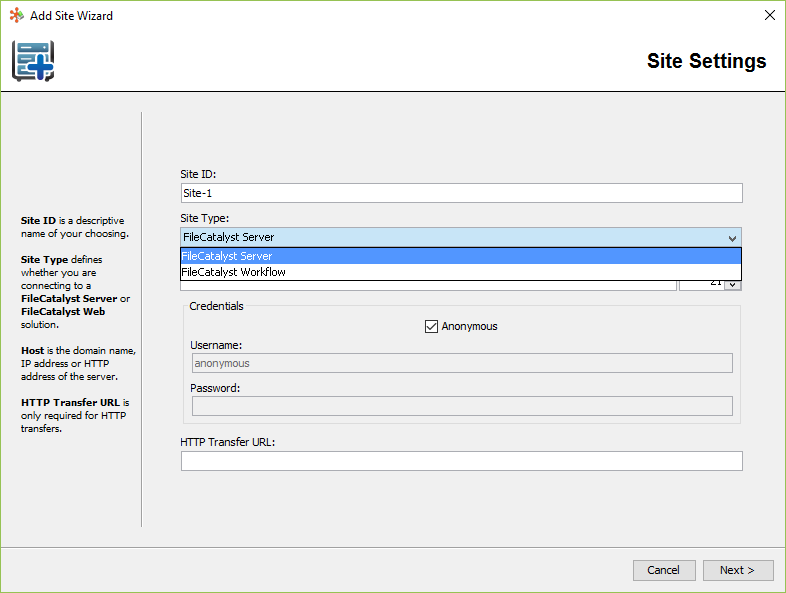This screenshot has height=593, width=786.
Task: Click the Credentials group label
Action: (216, 306)
